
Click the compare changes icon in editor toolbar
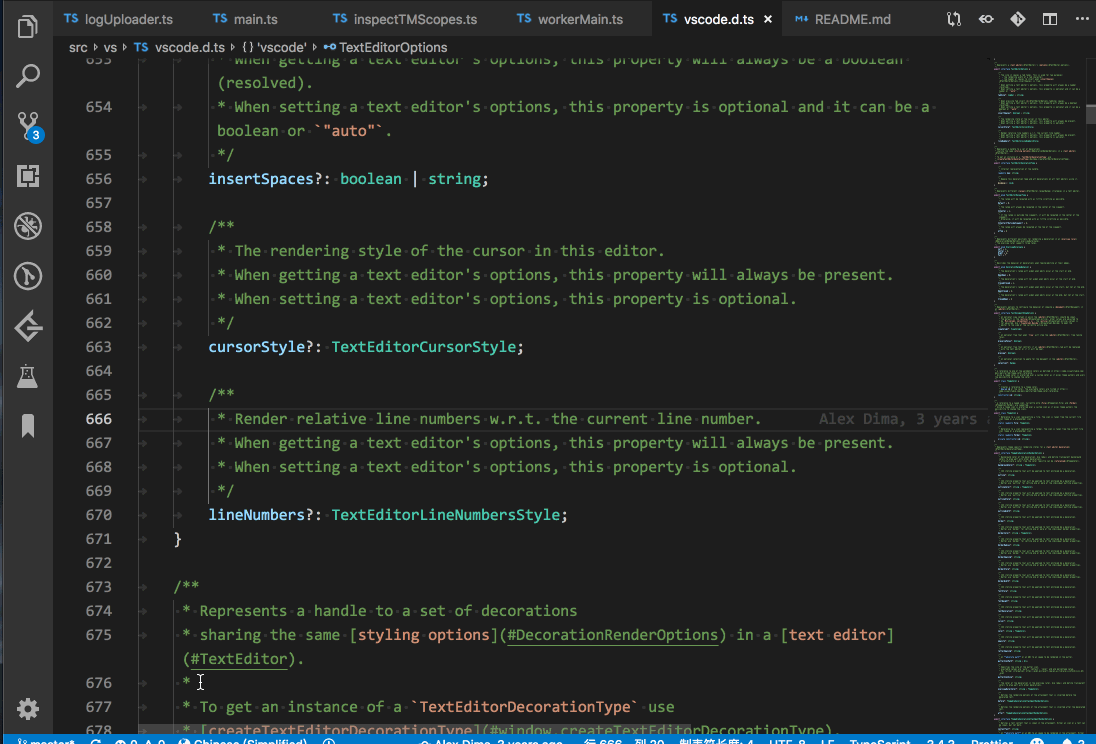pyautogui.click(x=953, y=19)
